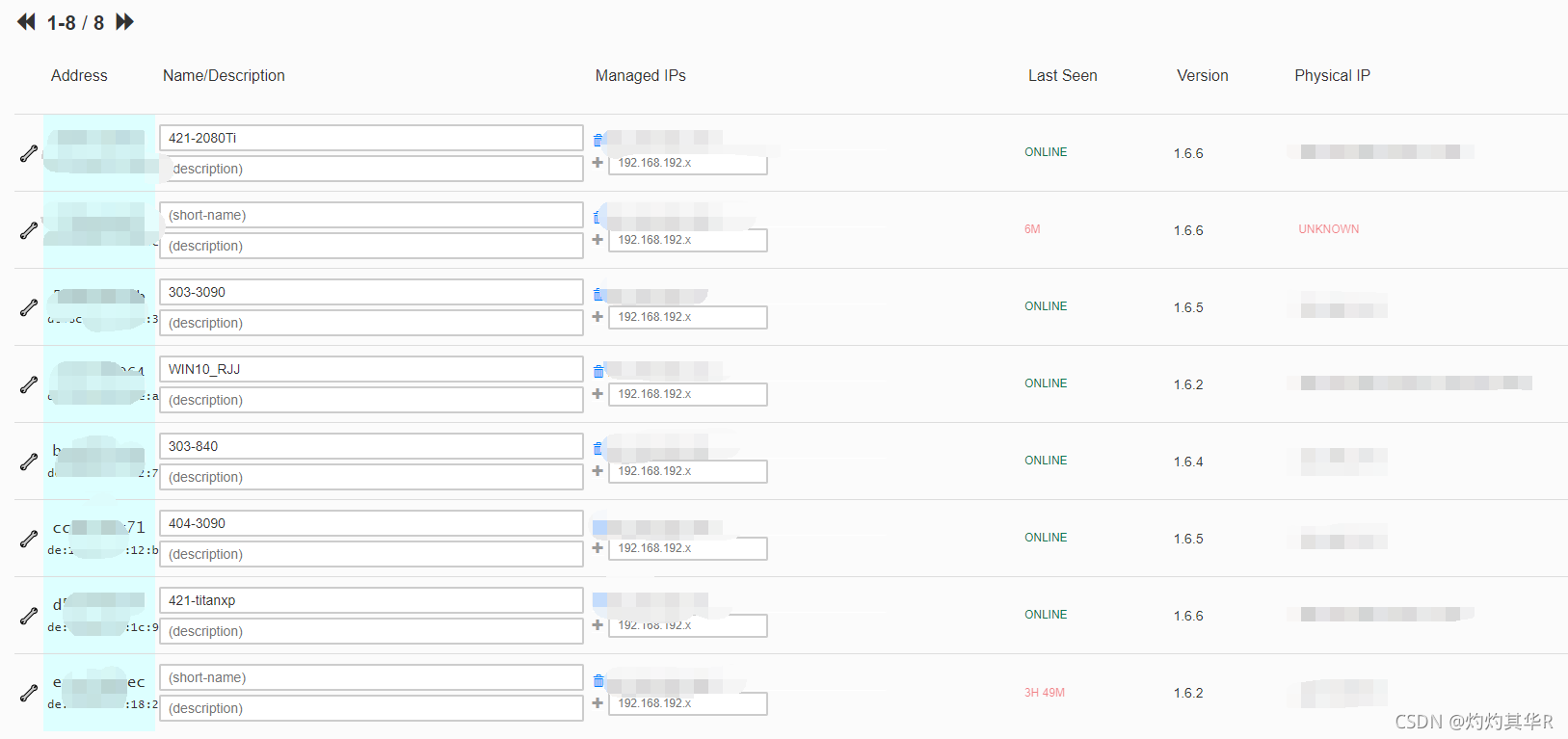1568x739 pixels.
Task: Delete managed IP of 303-3090 via trash icon
Action: tap(598, 294)
